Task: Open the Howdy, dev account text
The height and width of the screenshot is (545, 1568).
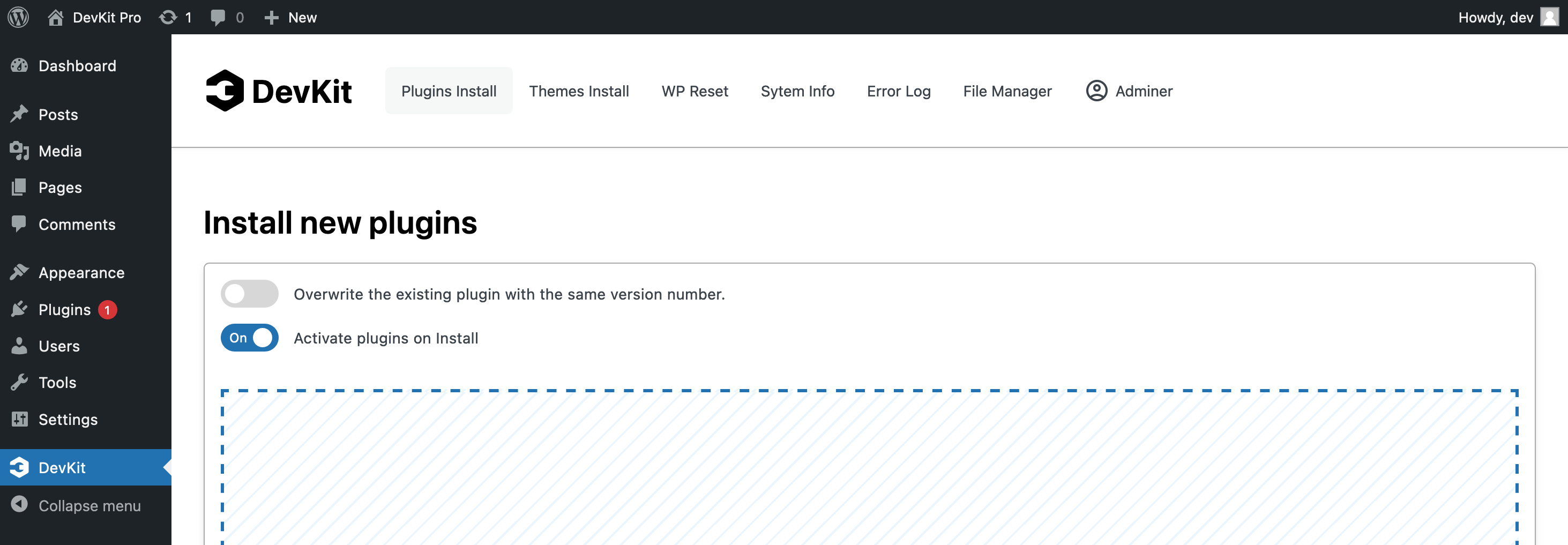Action: click(x=1495, y=17)
